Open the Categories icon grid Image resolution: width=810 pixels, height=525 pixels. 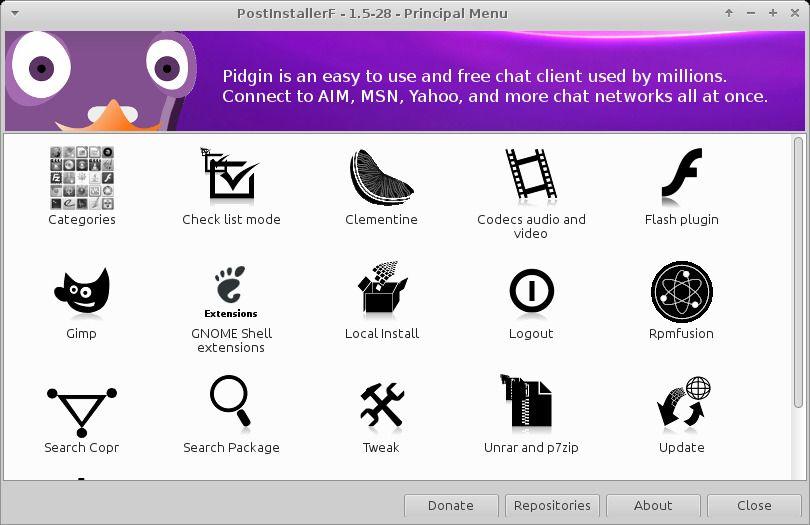tap(82, 178)
